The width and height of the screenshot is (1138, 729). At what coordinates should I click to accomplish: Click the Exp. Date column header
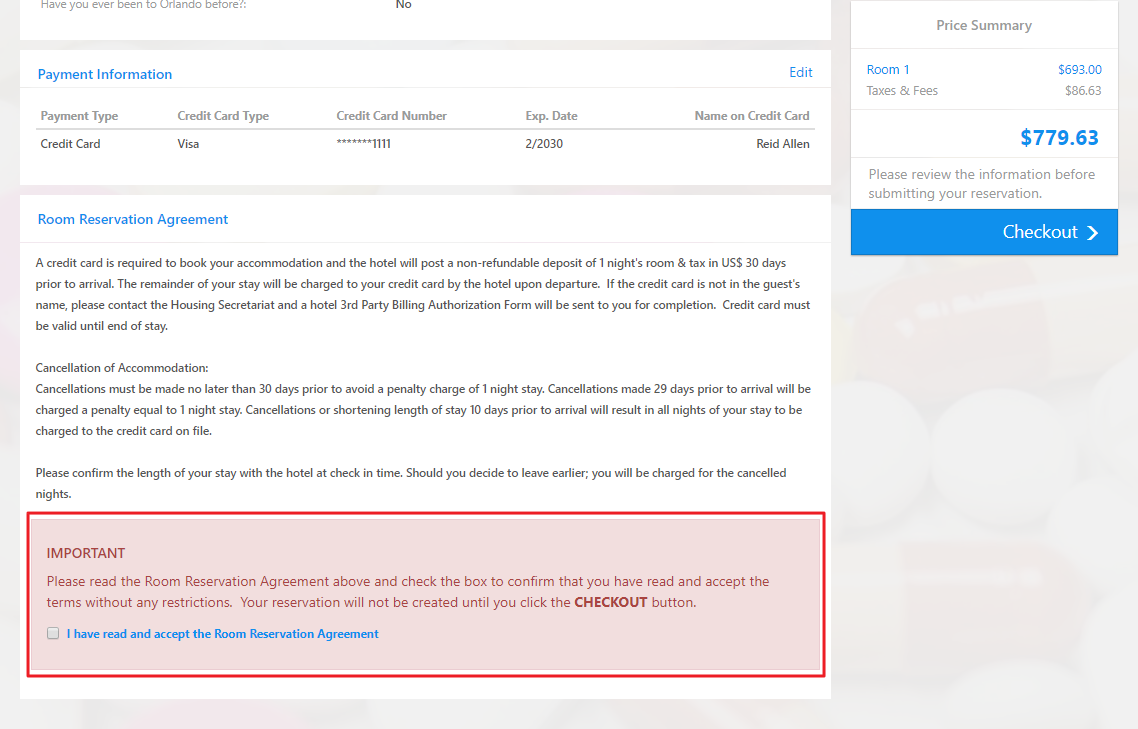click(x=552, y=115)
